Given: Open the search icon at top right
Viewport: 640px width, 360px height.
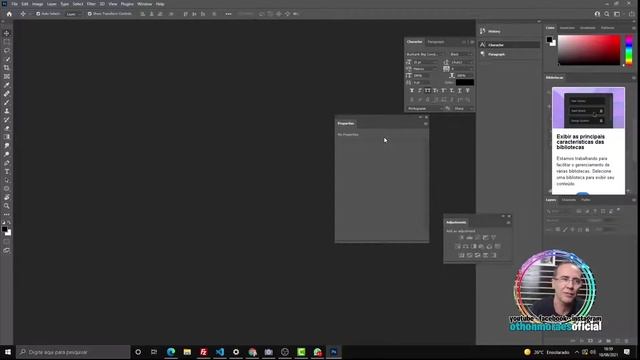Looking at the screenshot, I should click(607, 14).
